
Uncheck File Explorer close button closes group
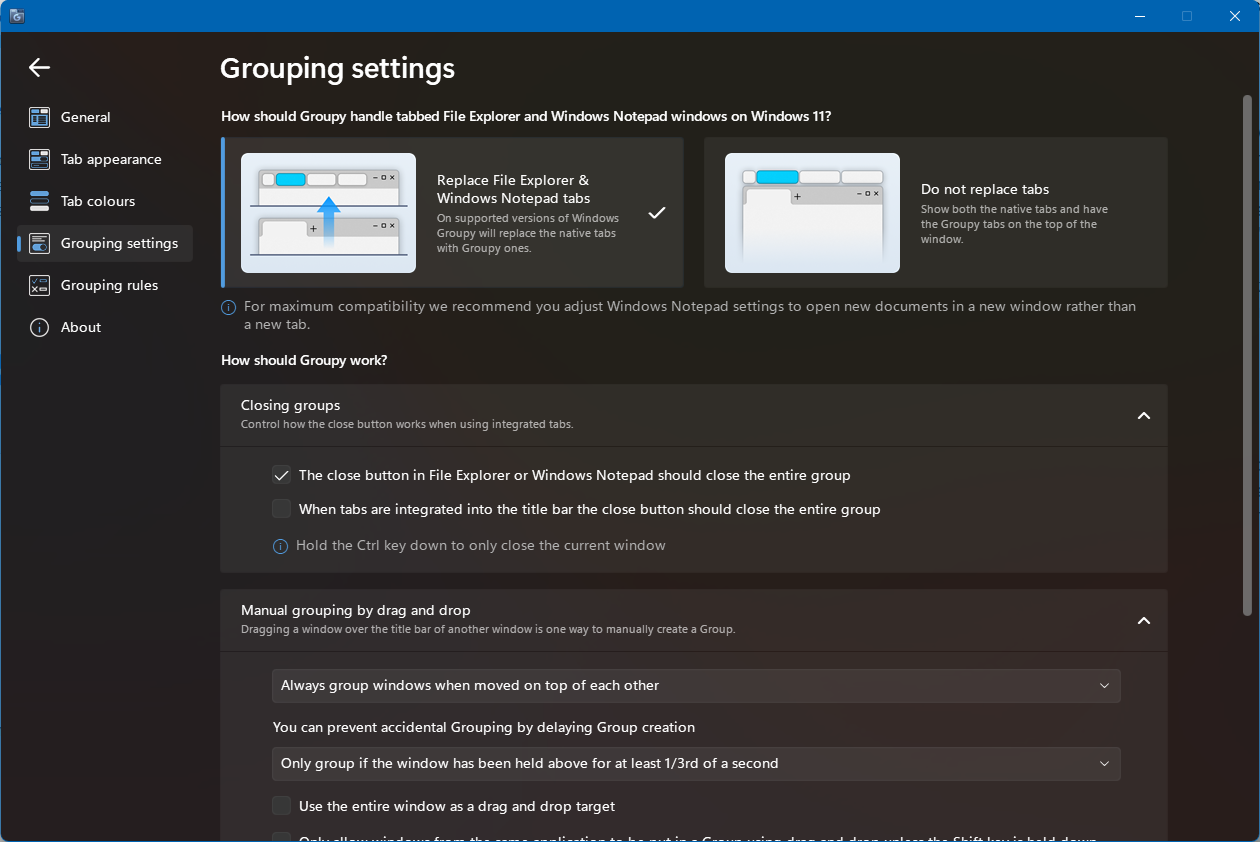(x=282, y=475)
